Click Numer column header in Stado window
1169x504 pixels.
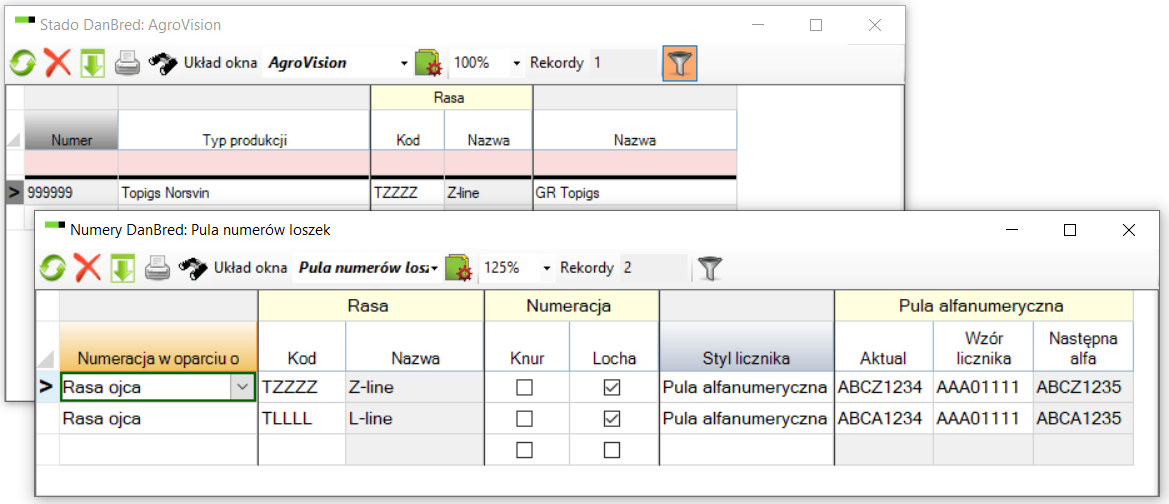point(71,131)
